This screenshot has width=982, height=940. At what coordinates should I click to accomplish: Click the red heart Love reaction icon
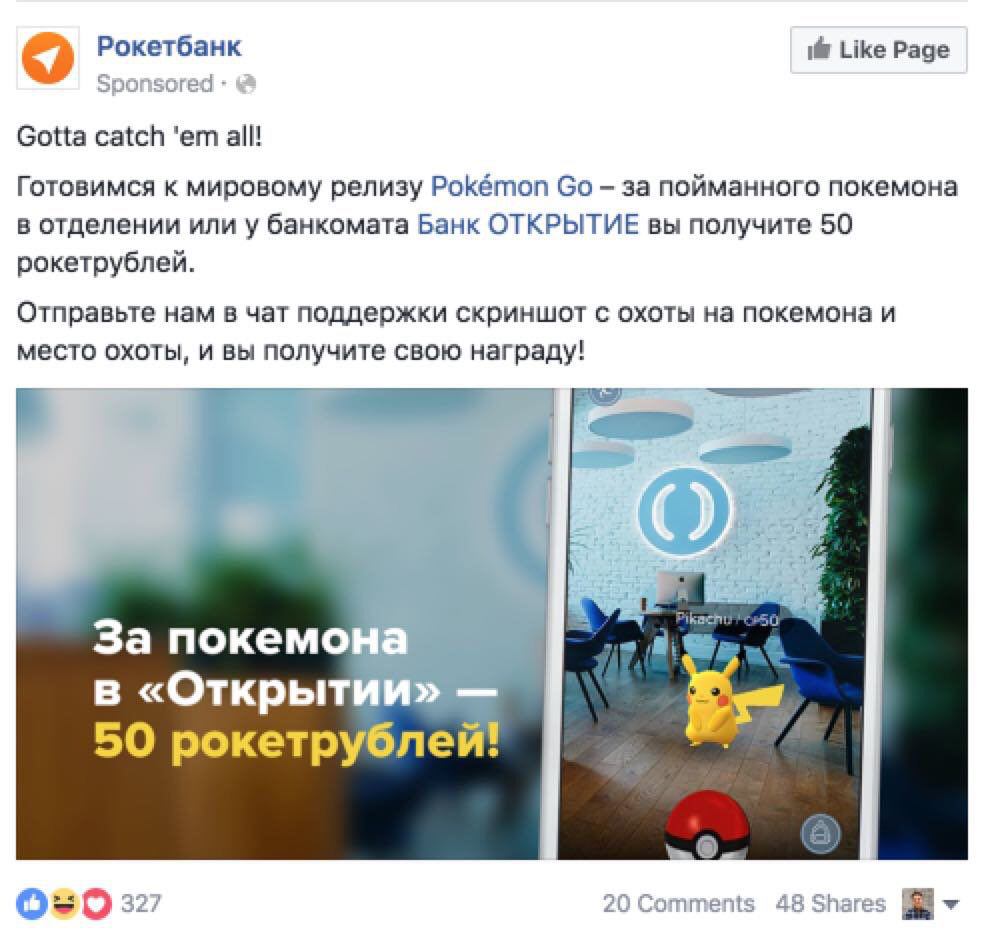96,904
